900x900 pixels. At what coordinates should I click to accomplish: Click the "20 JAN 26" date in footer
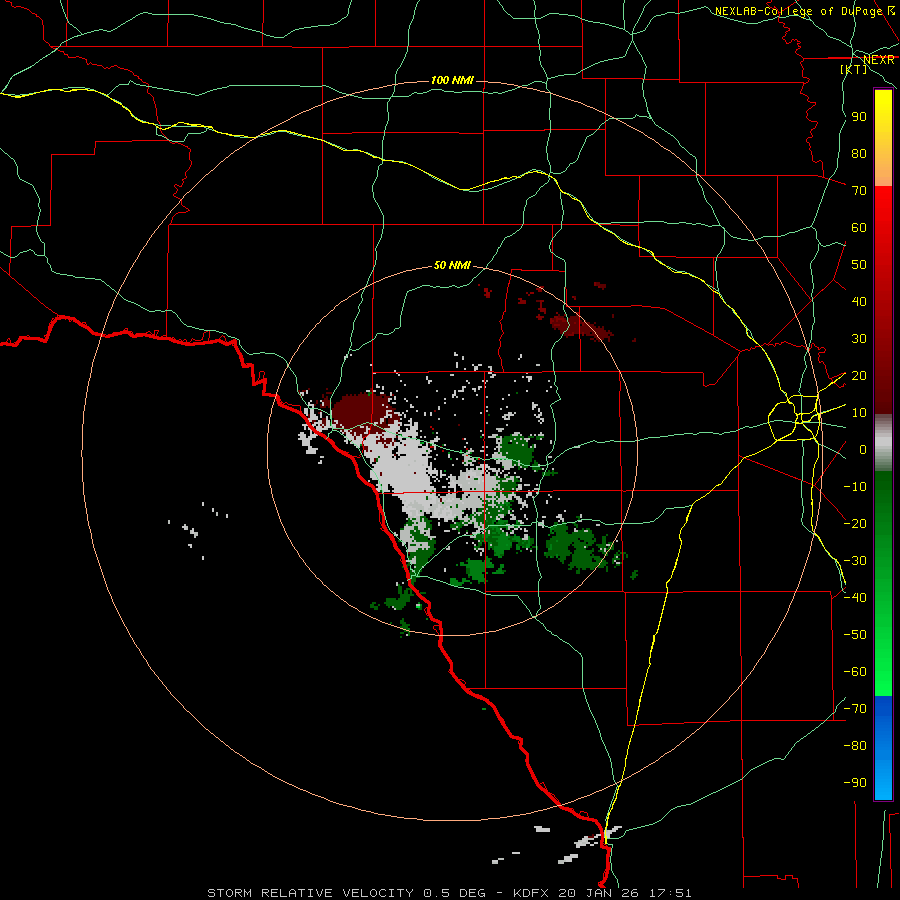pos(598,893)
